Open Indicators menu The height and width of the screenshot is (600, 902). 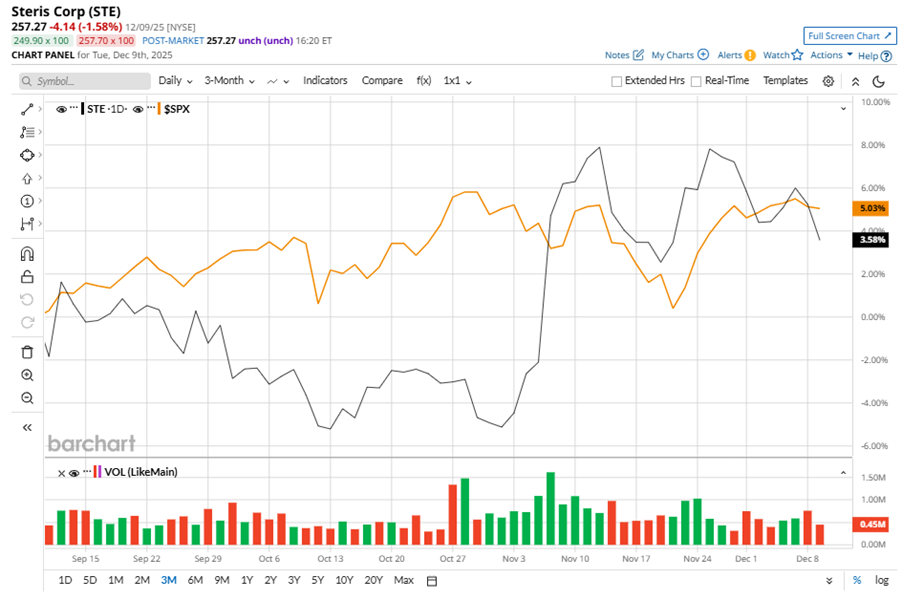[x=325, y=81]
